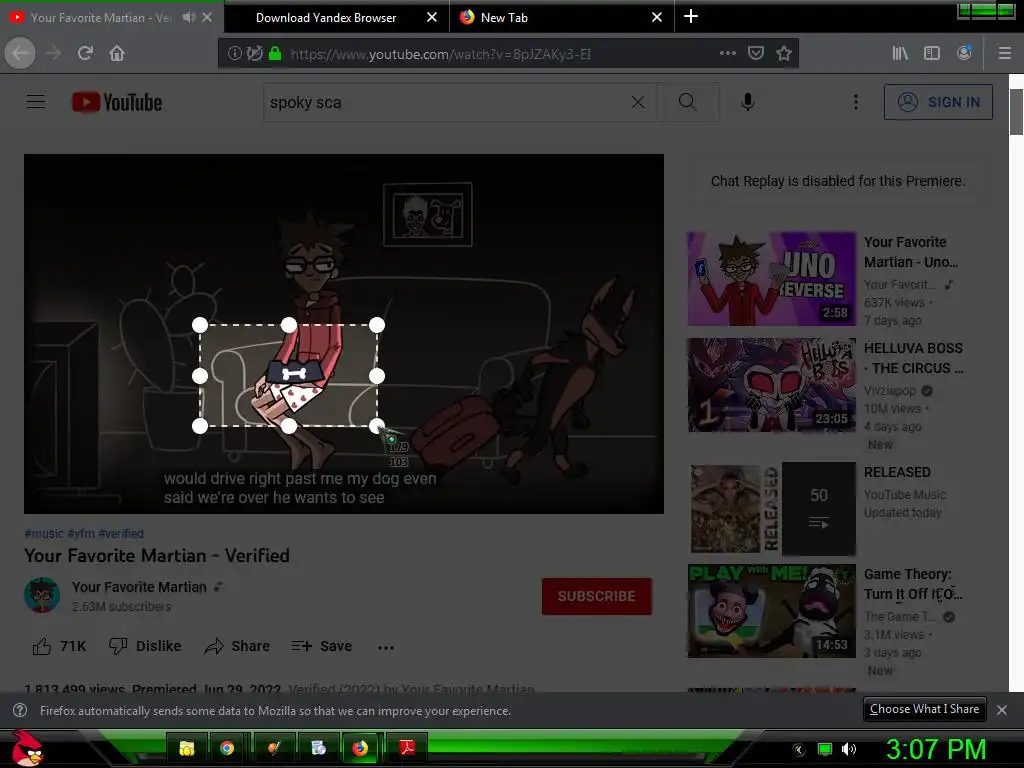Clear the YouTube search text

pos(638,102)
